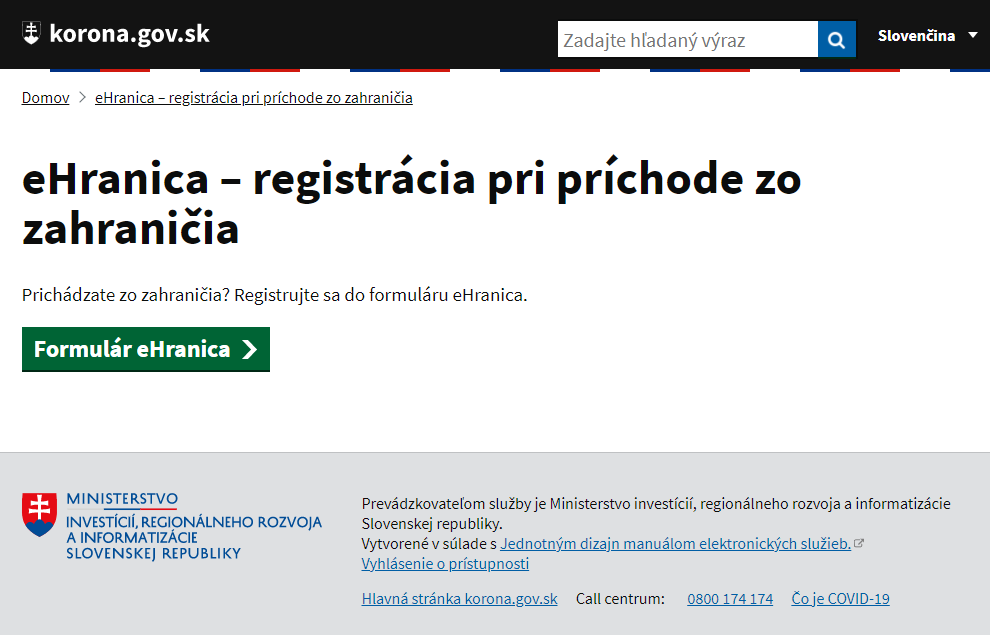This screenshot has height=635, width=990.
Task: Click phone number 0800 174 174
Action: click(730, 599)
